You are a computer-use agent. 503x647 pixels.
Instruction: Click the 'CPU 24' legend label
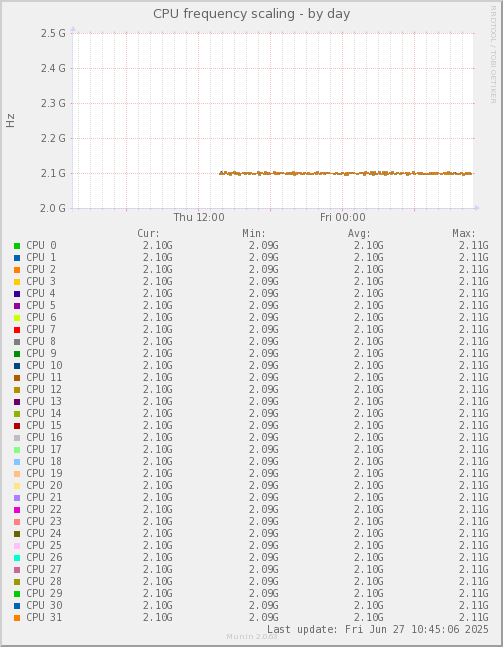pos(44,533)
